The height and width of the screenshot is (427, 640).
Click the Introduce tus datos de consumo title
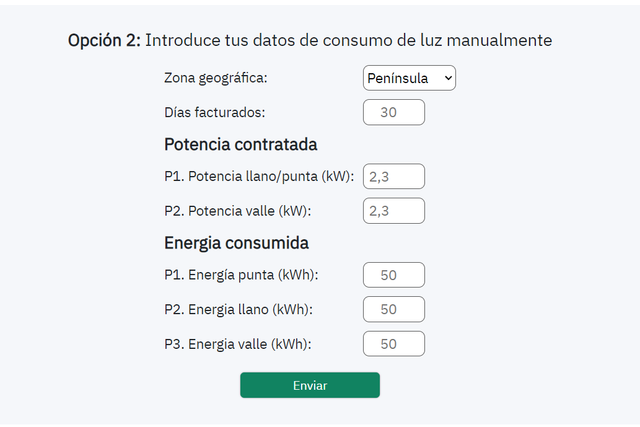(349, 40)
